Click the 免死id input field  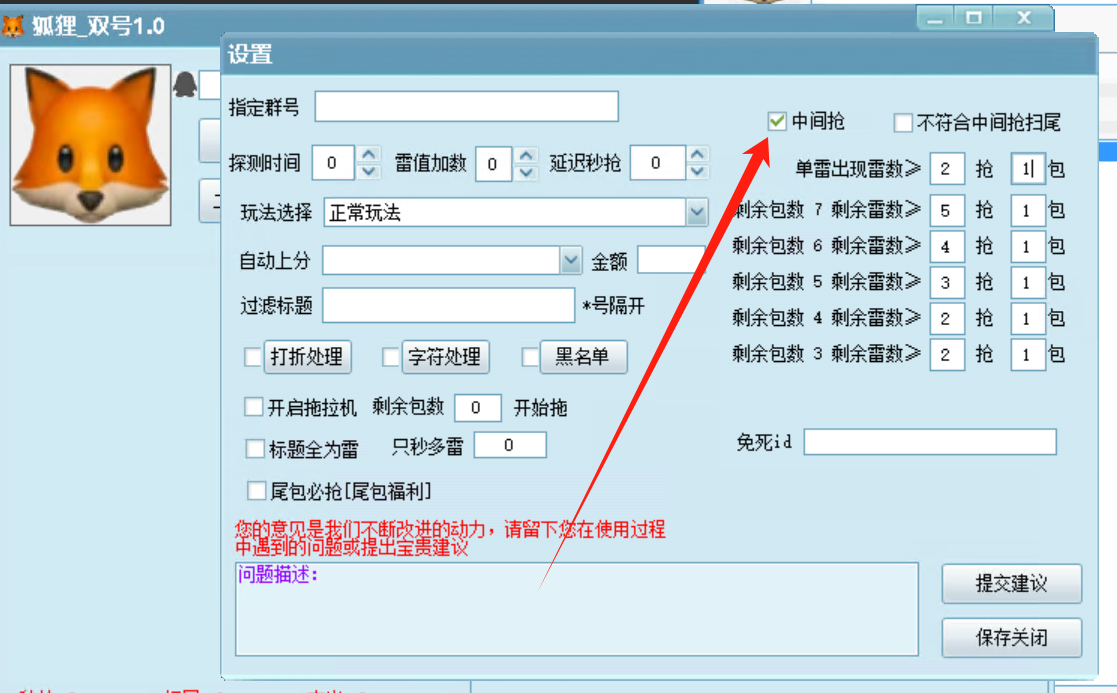click(928, 441)
